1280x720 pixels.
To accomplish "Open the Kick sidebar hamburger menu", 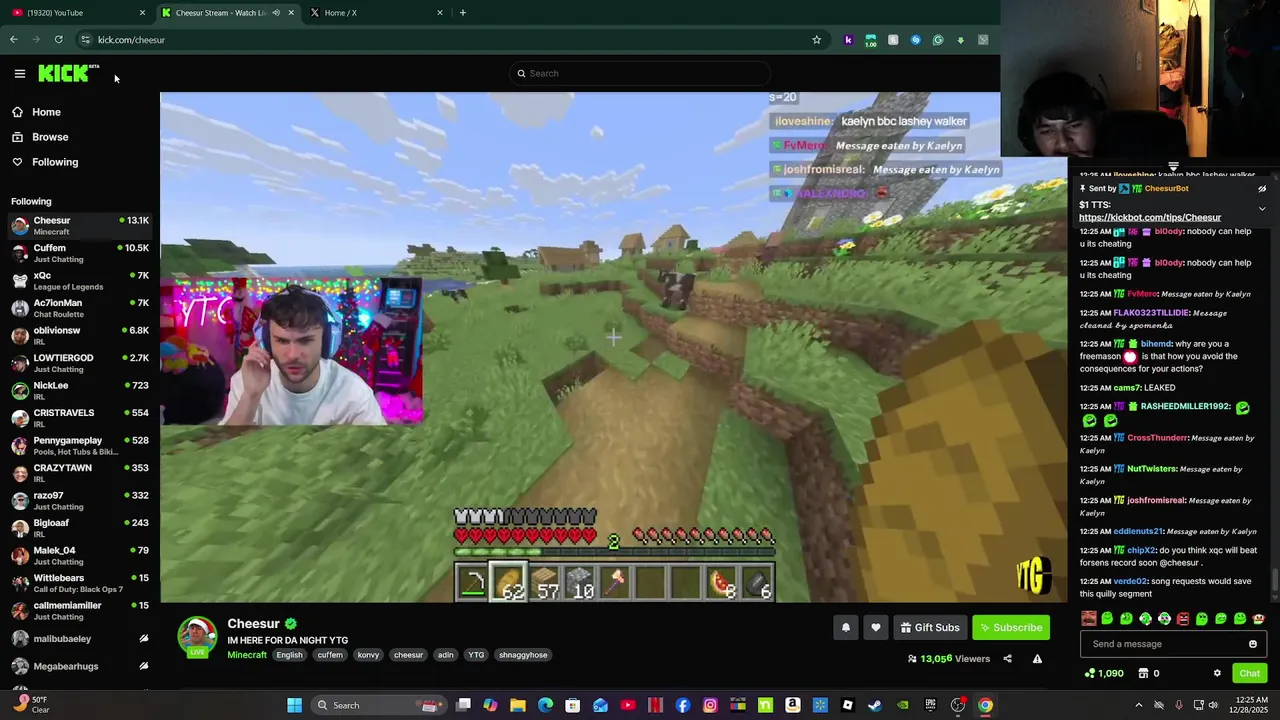I will point(19,73).
